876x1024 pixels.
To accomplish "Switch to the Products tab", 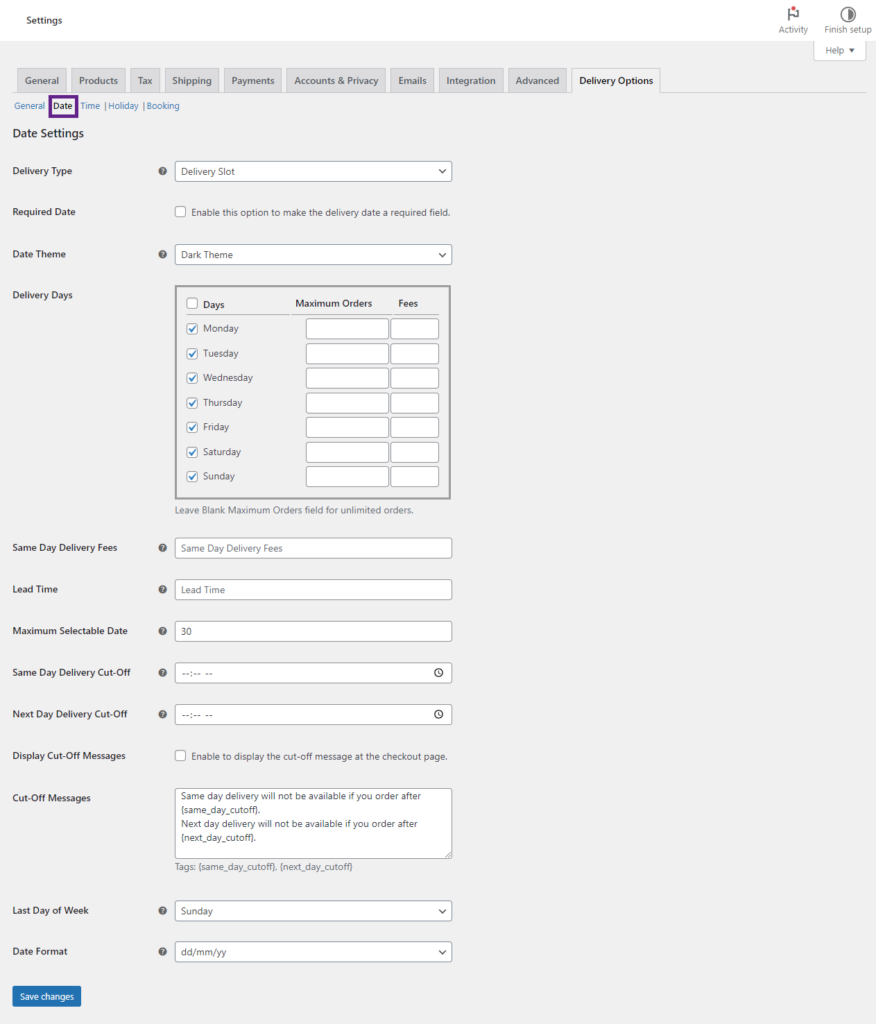I will [98, 80].
